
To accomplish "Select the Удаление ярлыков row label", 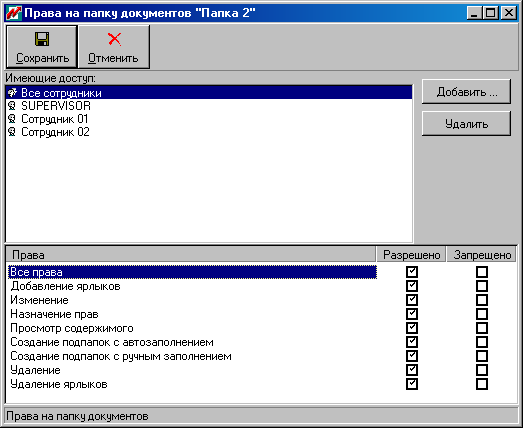I will click(59, 384).
